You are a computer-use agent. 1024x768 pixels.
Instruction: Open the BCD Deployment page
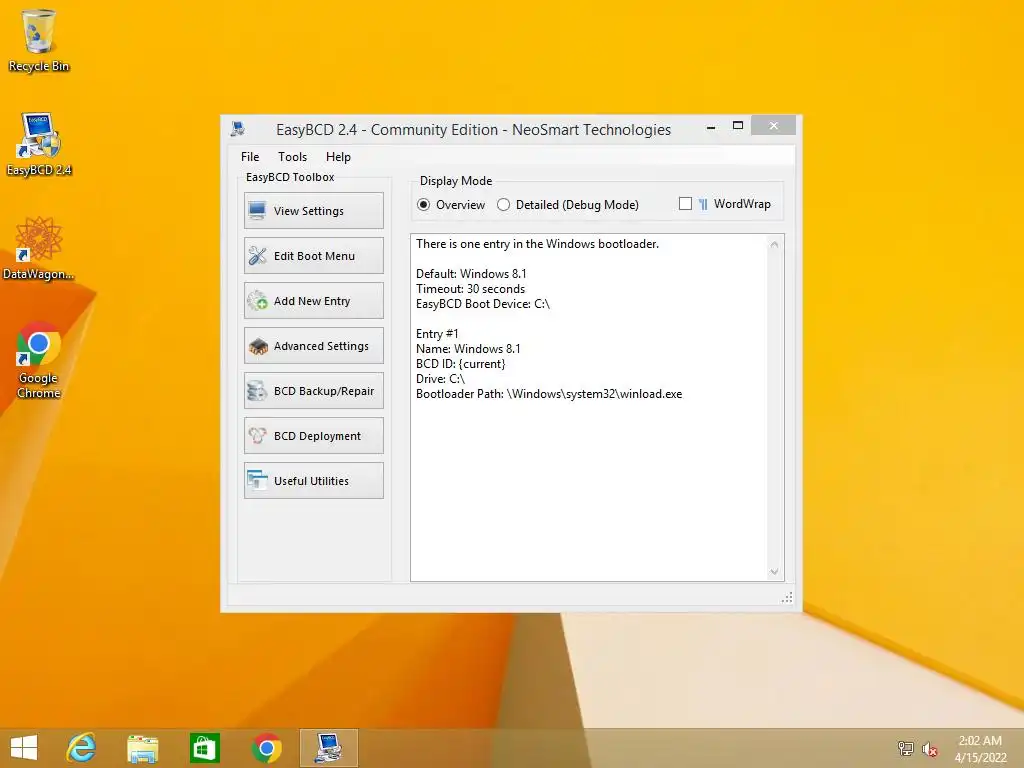click(x=313, y=436)
